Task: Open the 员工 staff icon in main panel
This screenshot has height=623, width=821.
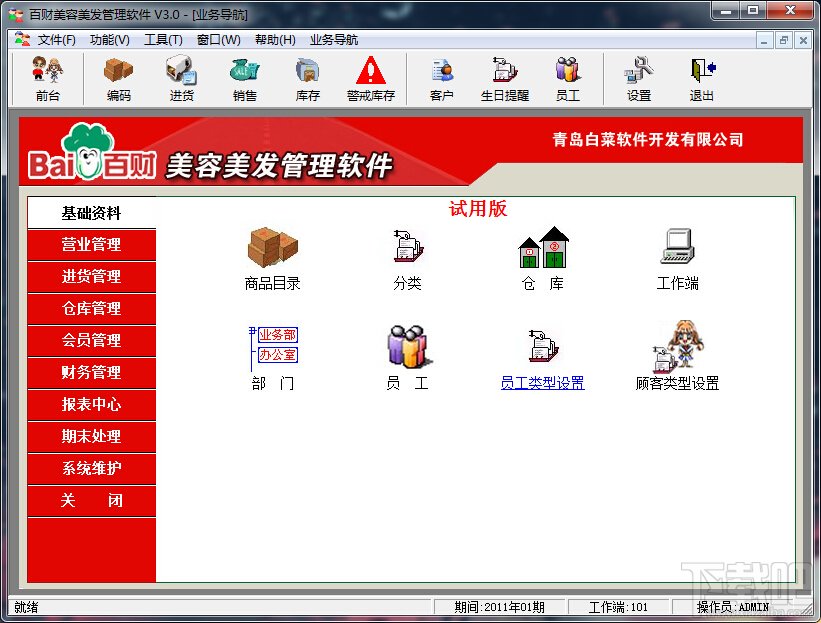Action: (x=408, y=346)
